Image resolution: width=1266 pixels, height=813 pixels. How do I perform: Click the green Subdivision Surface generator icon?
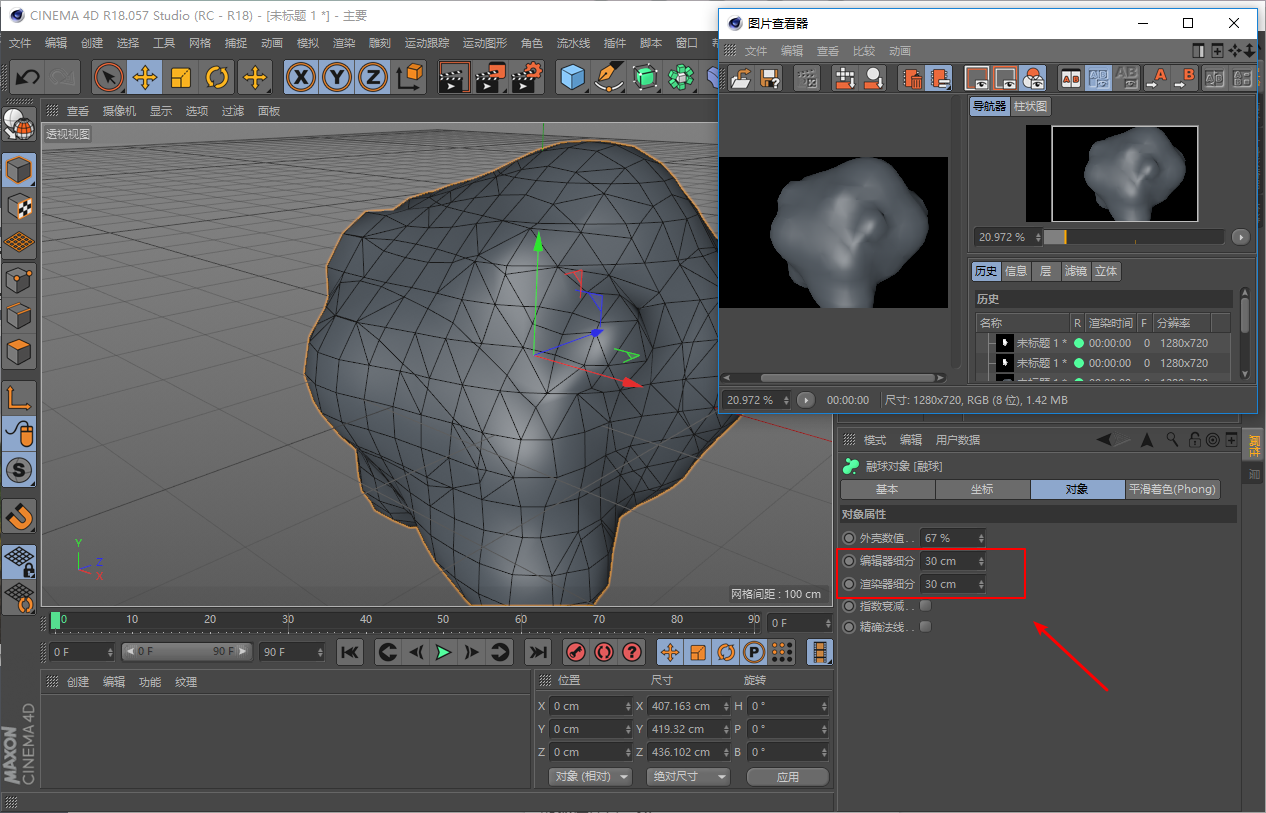click(645, 77)
